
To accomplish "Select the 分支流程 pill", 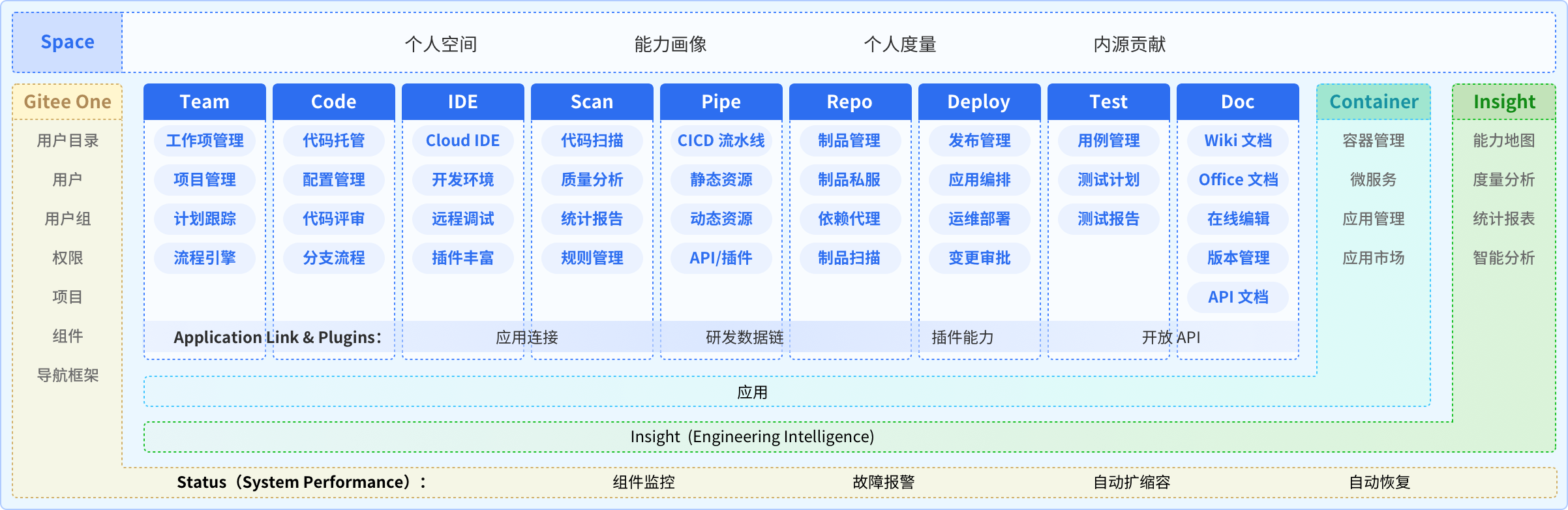I will pos(334,258).
